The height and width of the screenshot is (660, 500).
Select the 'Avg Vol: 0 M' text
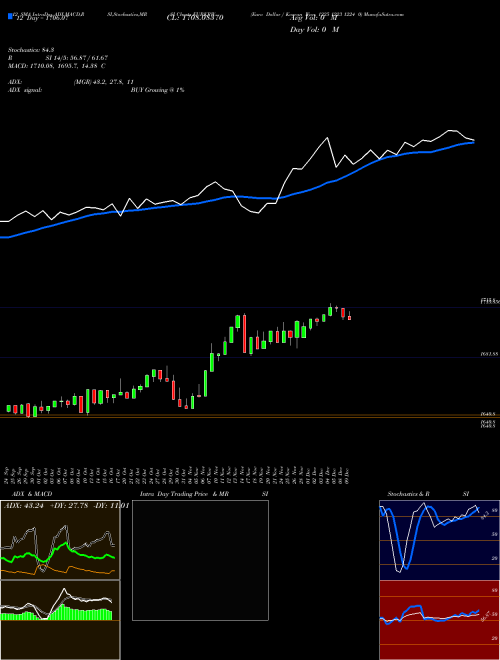[314, 18]
